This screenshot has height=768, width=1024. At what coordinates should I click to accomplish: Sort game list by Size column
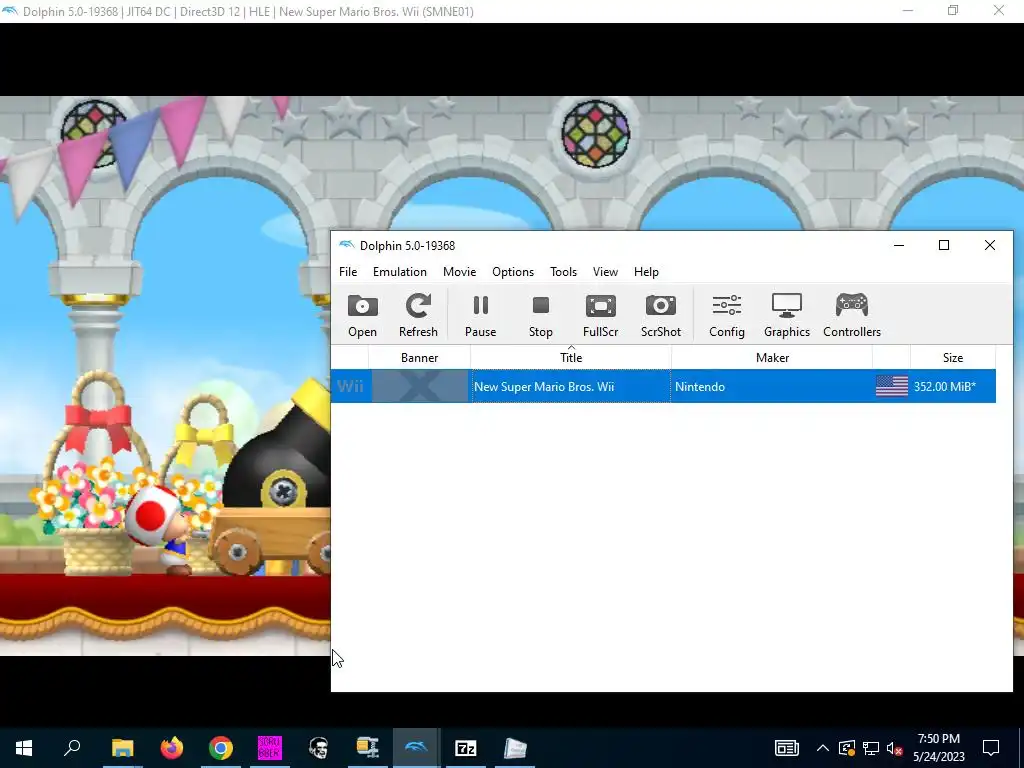[x=953, y=357]
